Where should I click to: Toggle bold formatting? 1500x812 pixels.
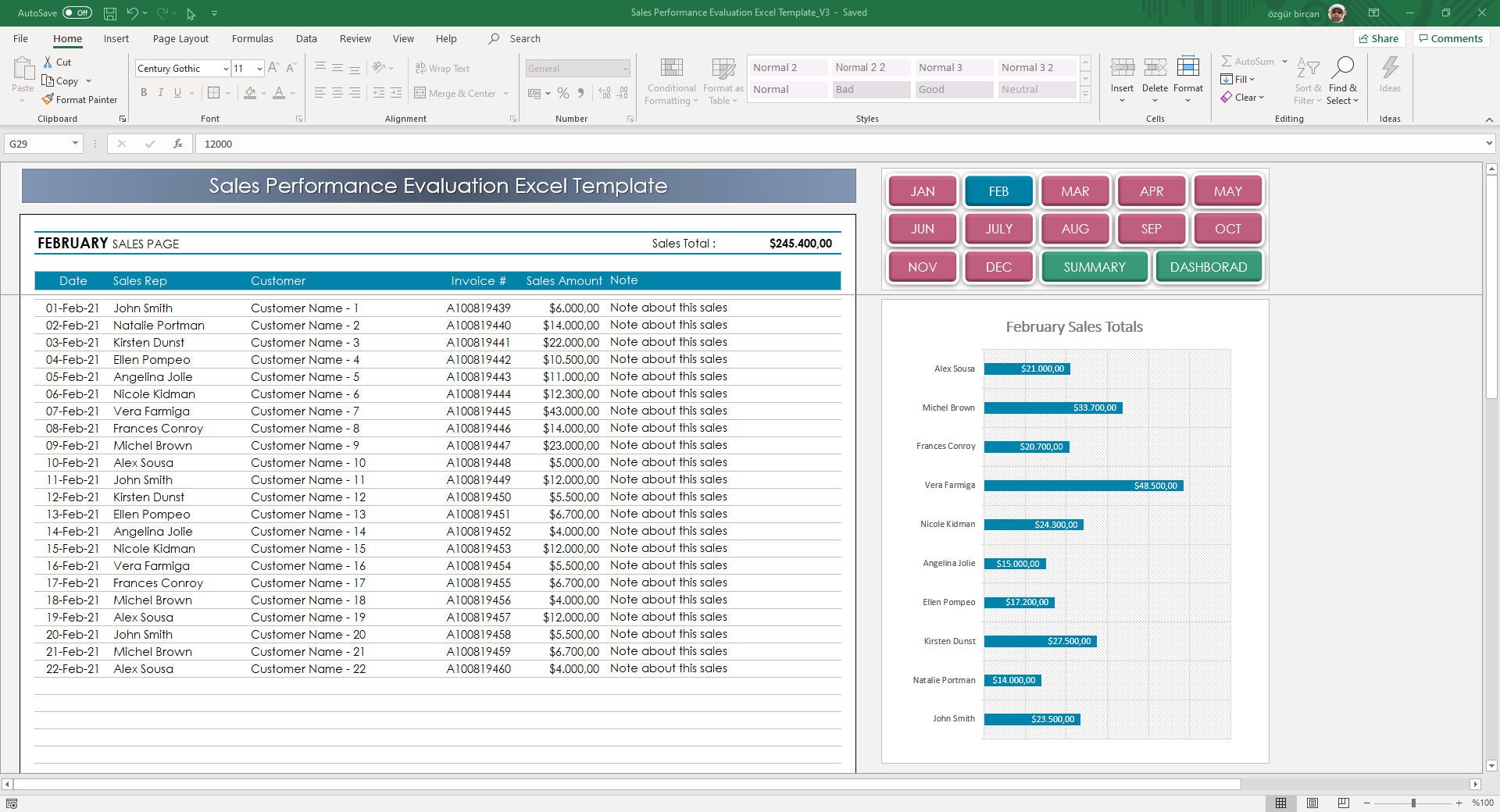144,92
